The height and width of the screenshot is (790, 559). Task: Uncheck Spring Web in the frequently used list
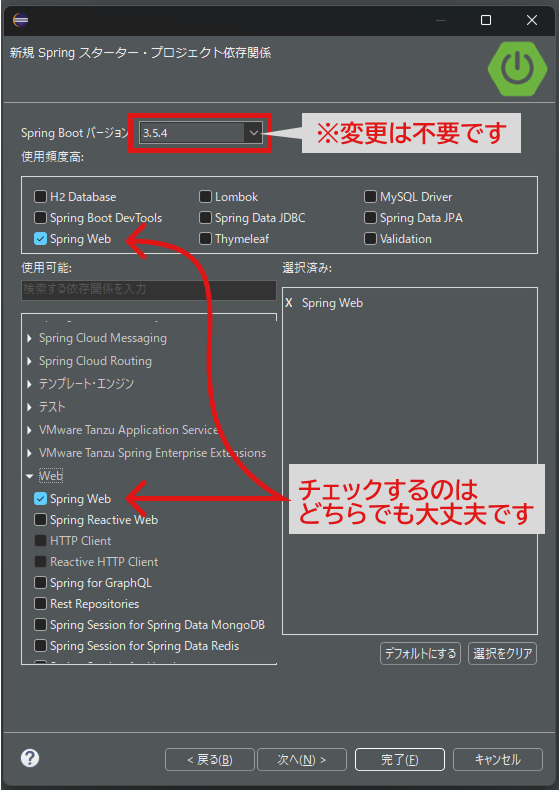point(40,239)
